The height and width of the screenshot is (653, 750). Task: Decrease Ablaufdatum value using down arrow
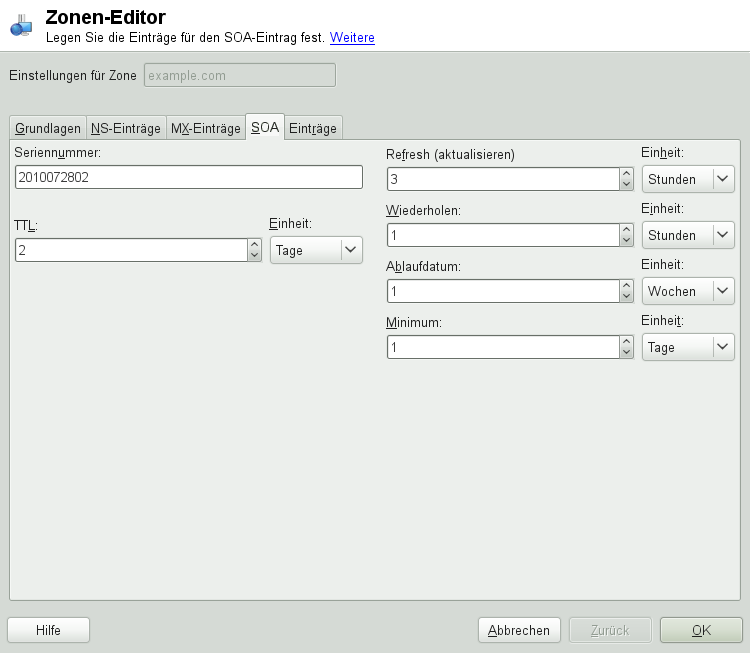pyautogui.click(x=627, y=296)
